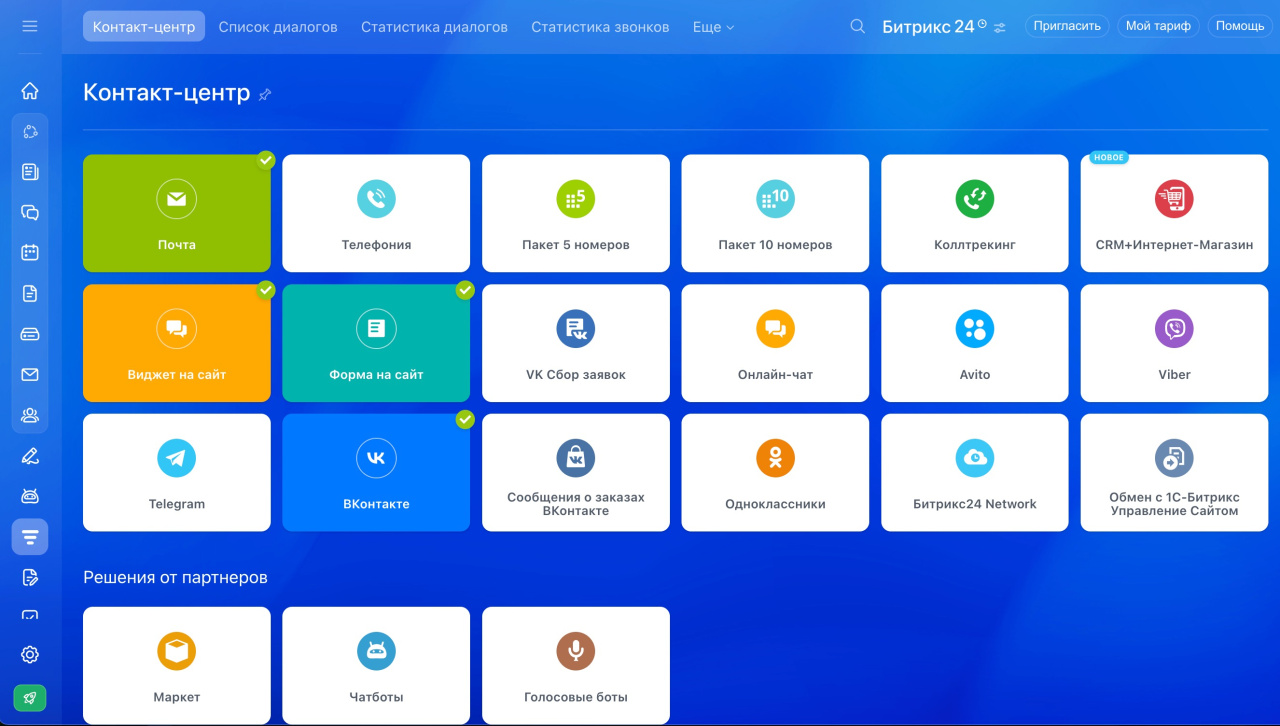Click the green rocket icon in sidebar
Screen dimensions: 1280x726
[30, 698]
